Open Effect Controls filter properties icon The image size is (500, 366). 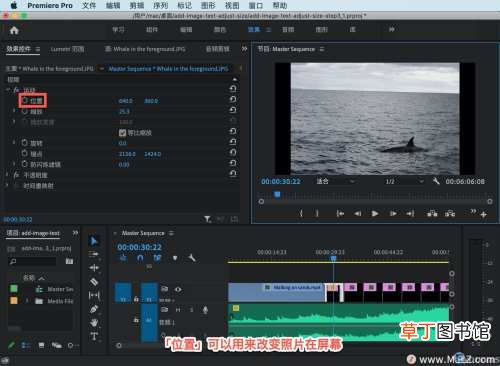click(207, 219)
